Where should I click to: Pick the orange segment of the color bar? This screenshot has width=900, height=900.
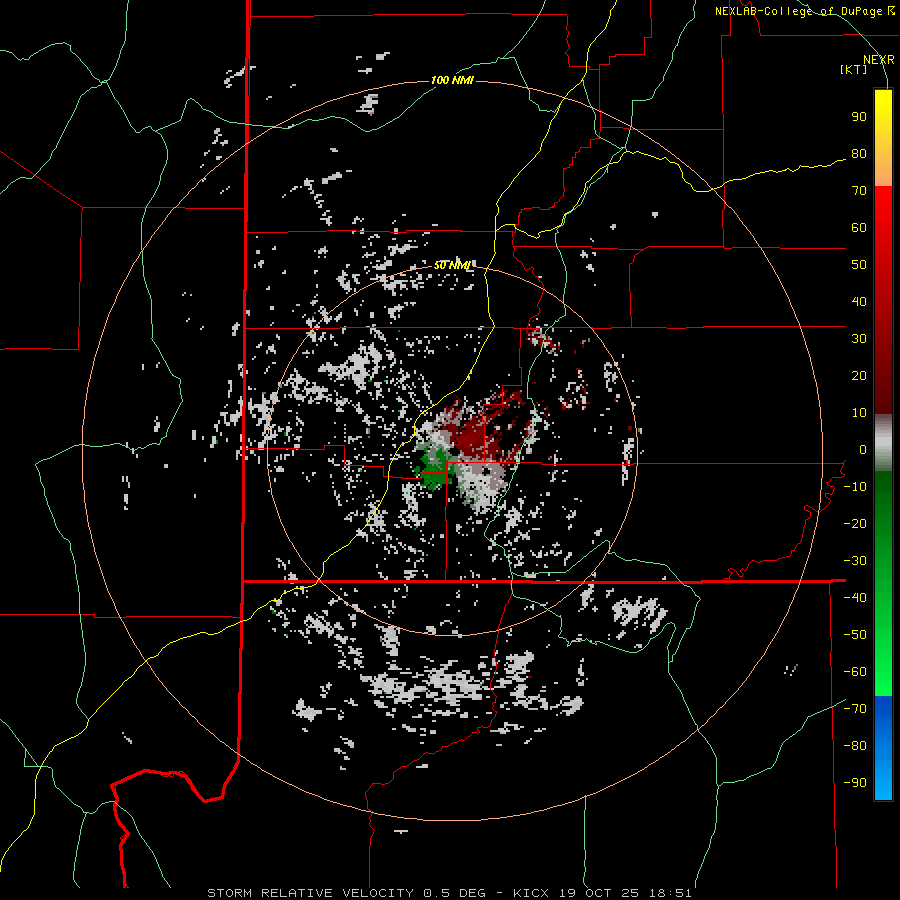tap(883, 166)
